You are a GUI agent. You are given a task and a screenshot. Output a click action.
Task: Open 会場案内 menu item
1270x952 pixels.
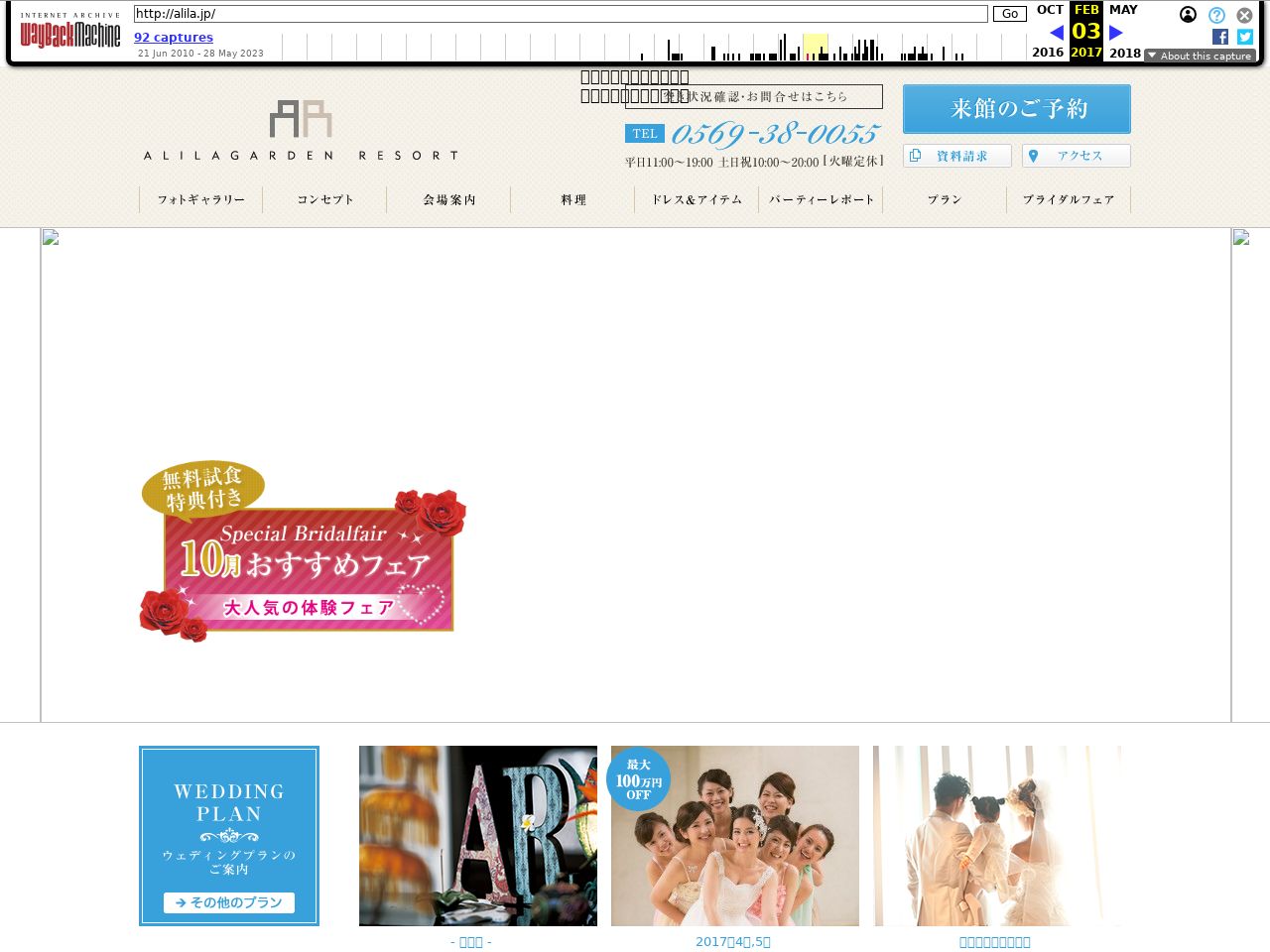click(449, 199)
